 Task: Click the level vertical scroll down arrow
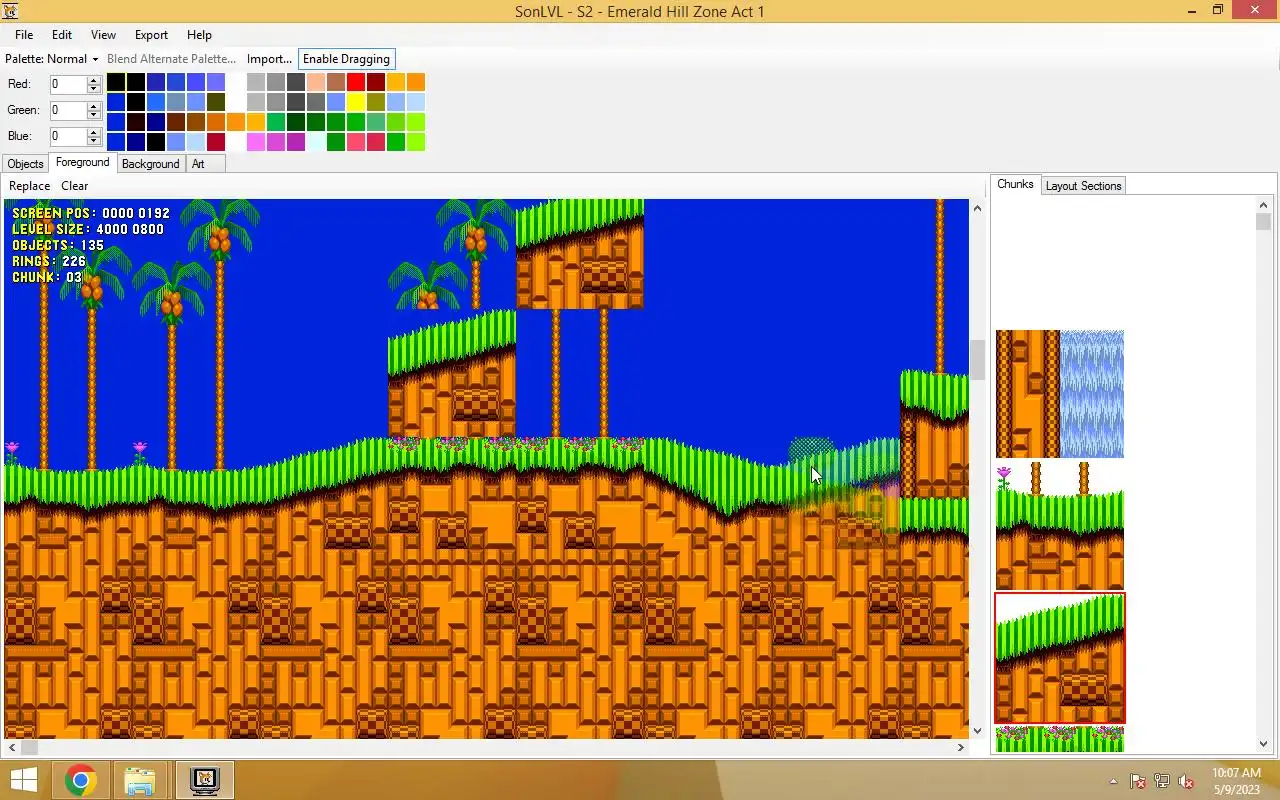coord(977,732)
